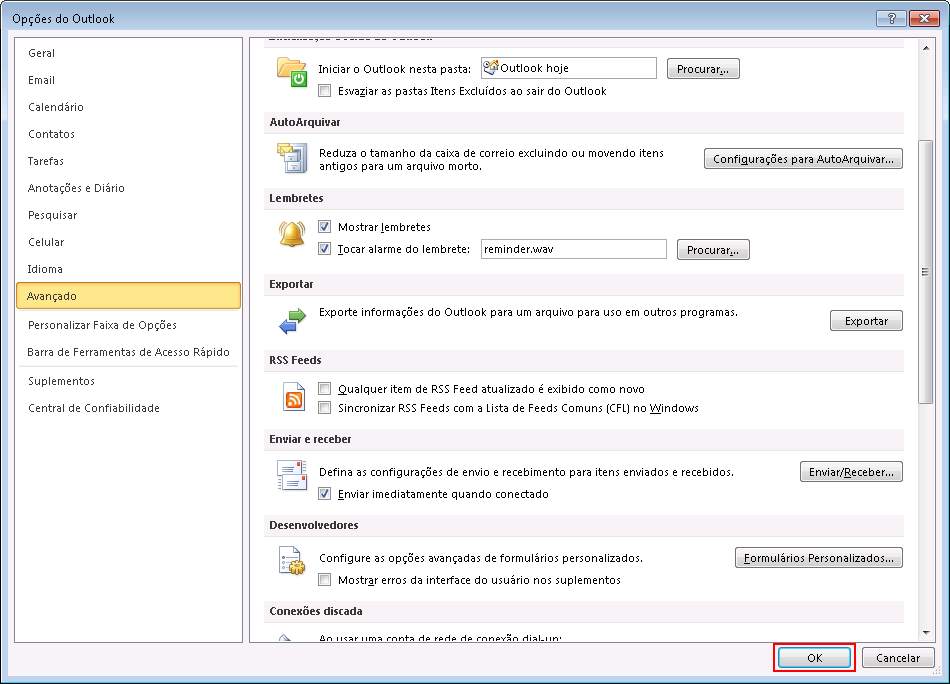Click Procurar next to Outlook hoje folder
950x684 pixels.
pyautogui.click(x=703, y=68)
